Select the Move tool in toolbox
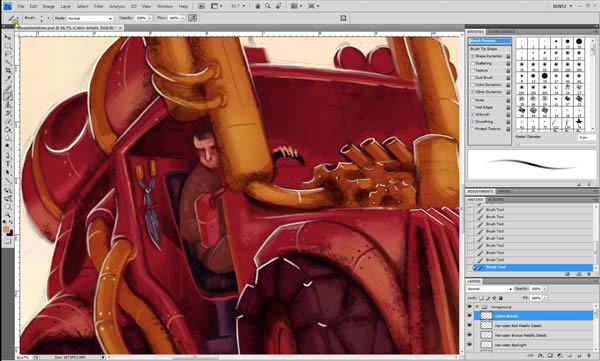The width and height of the screenshot is (600, 361). tap(8, 37)
